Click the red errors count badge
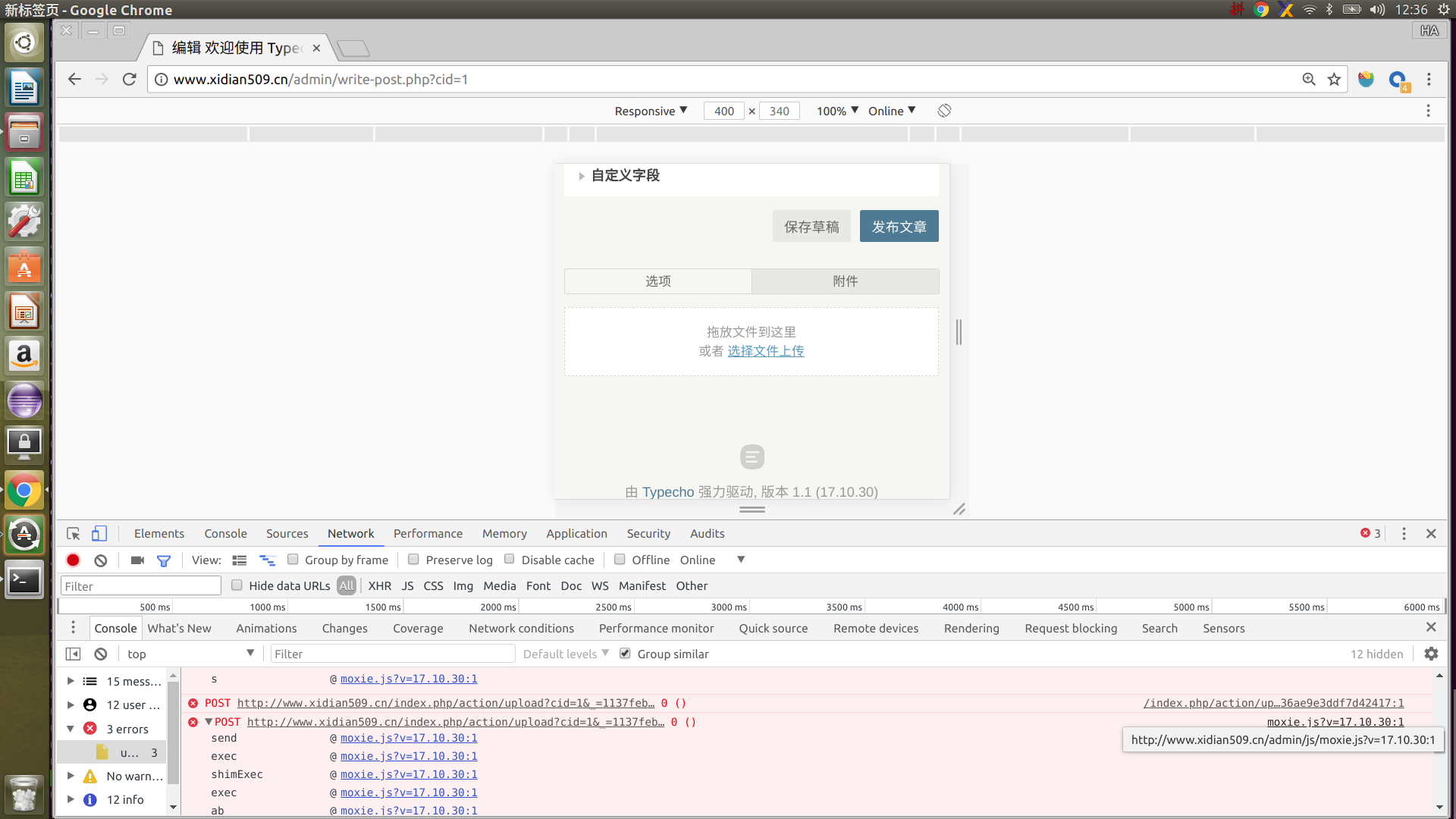This screenshot has height=819, width=1456. click(x=1370, y=534)
